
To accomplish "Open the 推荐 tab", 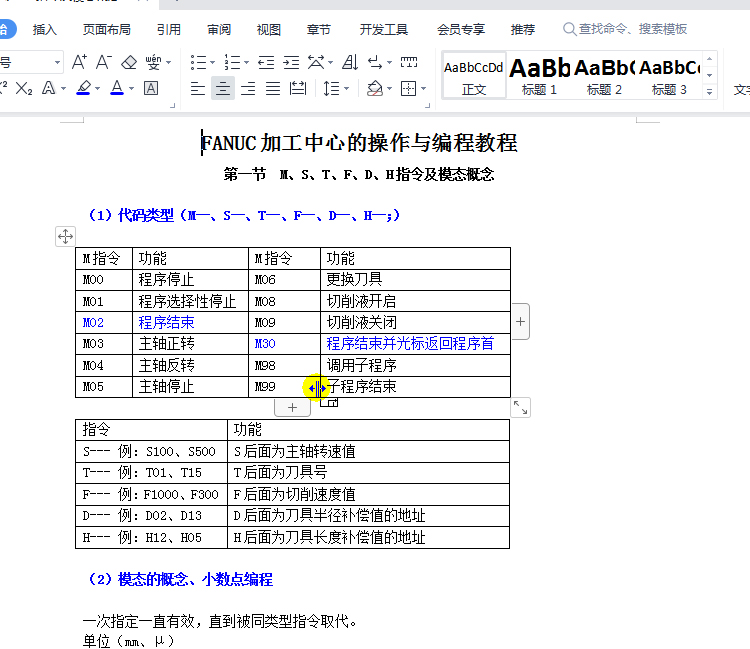I will pyautogui.click(x=523, y=30).
